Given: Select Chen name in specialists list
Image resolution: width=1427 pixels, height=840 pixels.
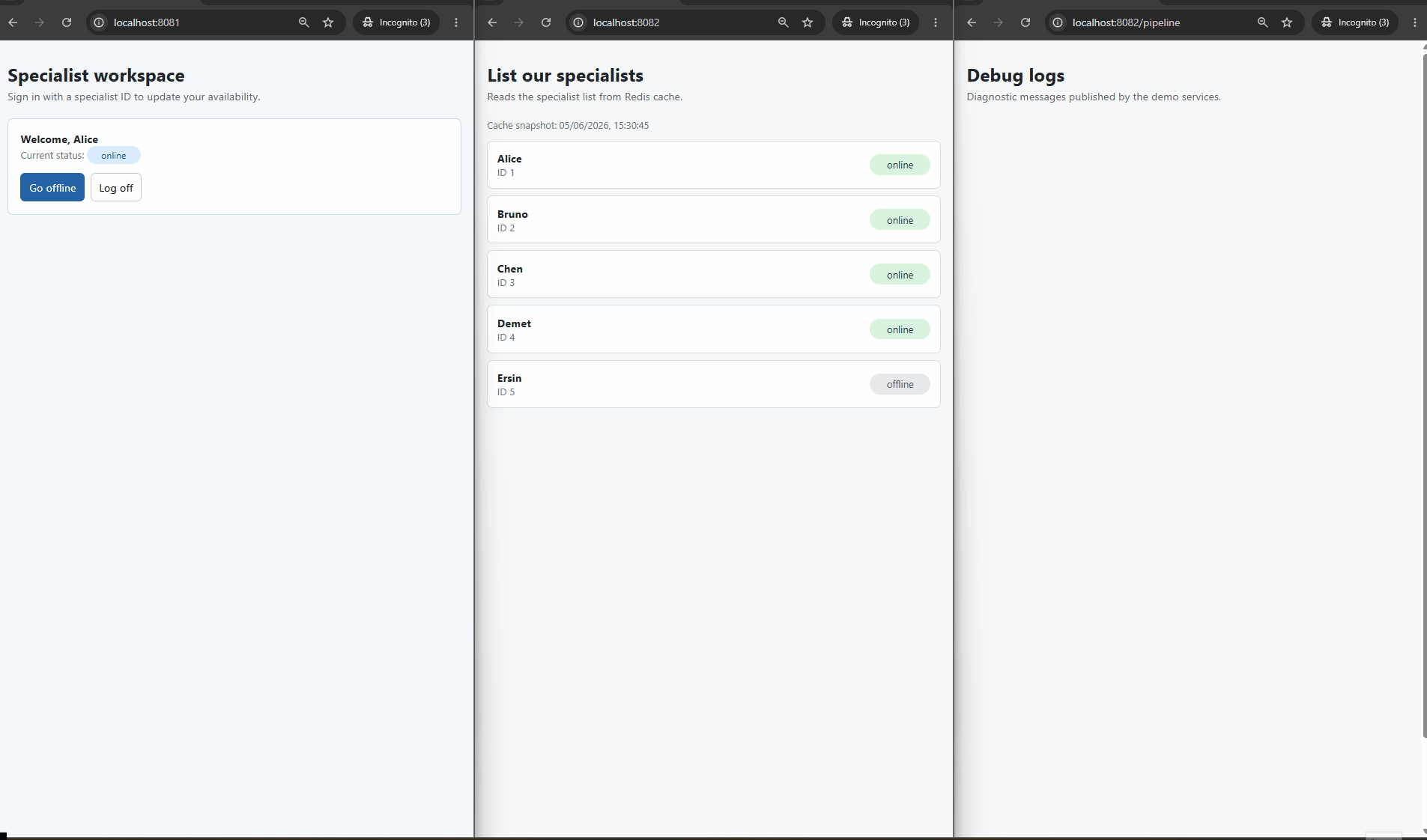Looking at the screenshot, I should [x=510, y=269].
